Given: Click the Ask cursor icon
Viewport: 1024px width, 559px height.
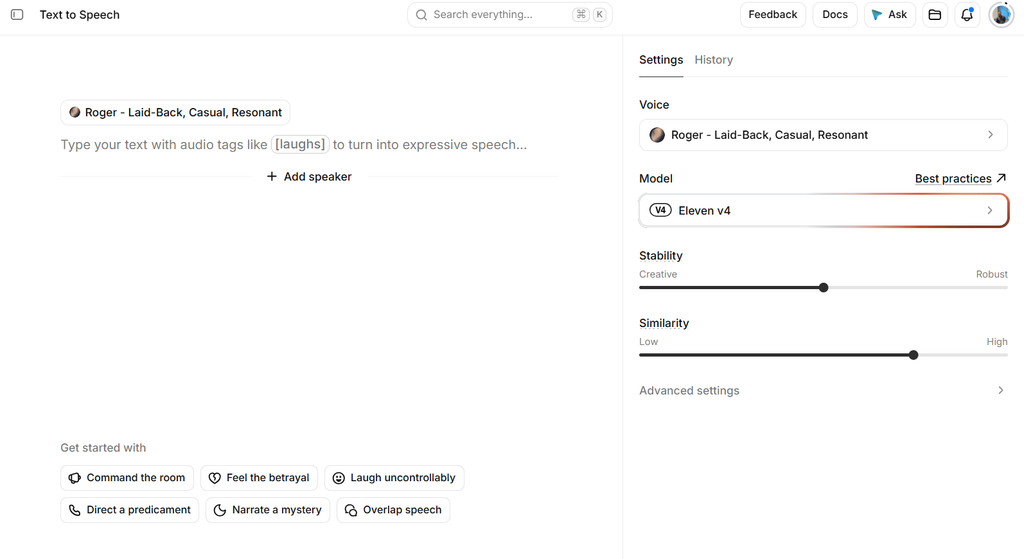Looking at the screenshot, I should [x=877, y=14].
